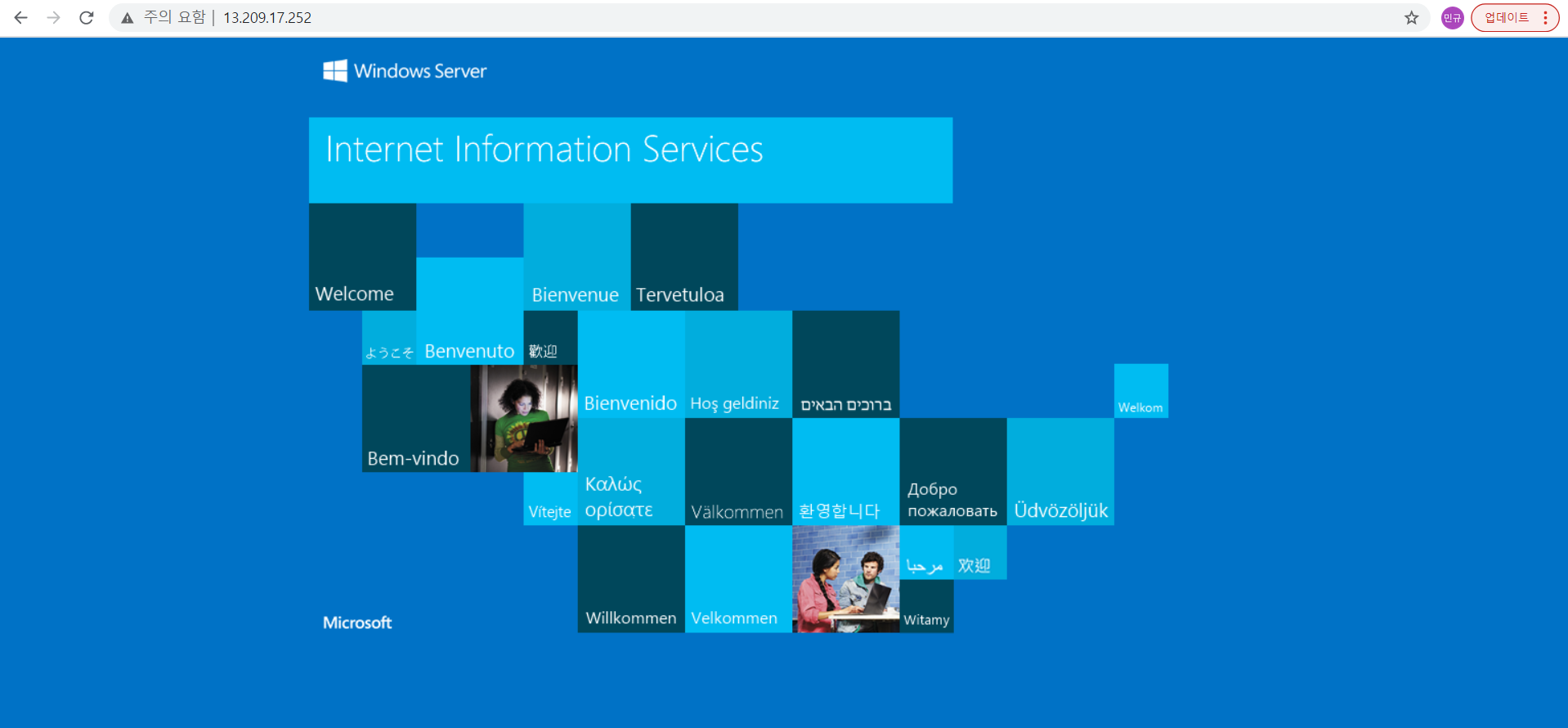Click the photo of two students
This screenshot has height=728, width=1568.
click(846, 579)
